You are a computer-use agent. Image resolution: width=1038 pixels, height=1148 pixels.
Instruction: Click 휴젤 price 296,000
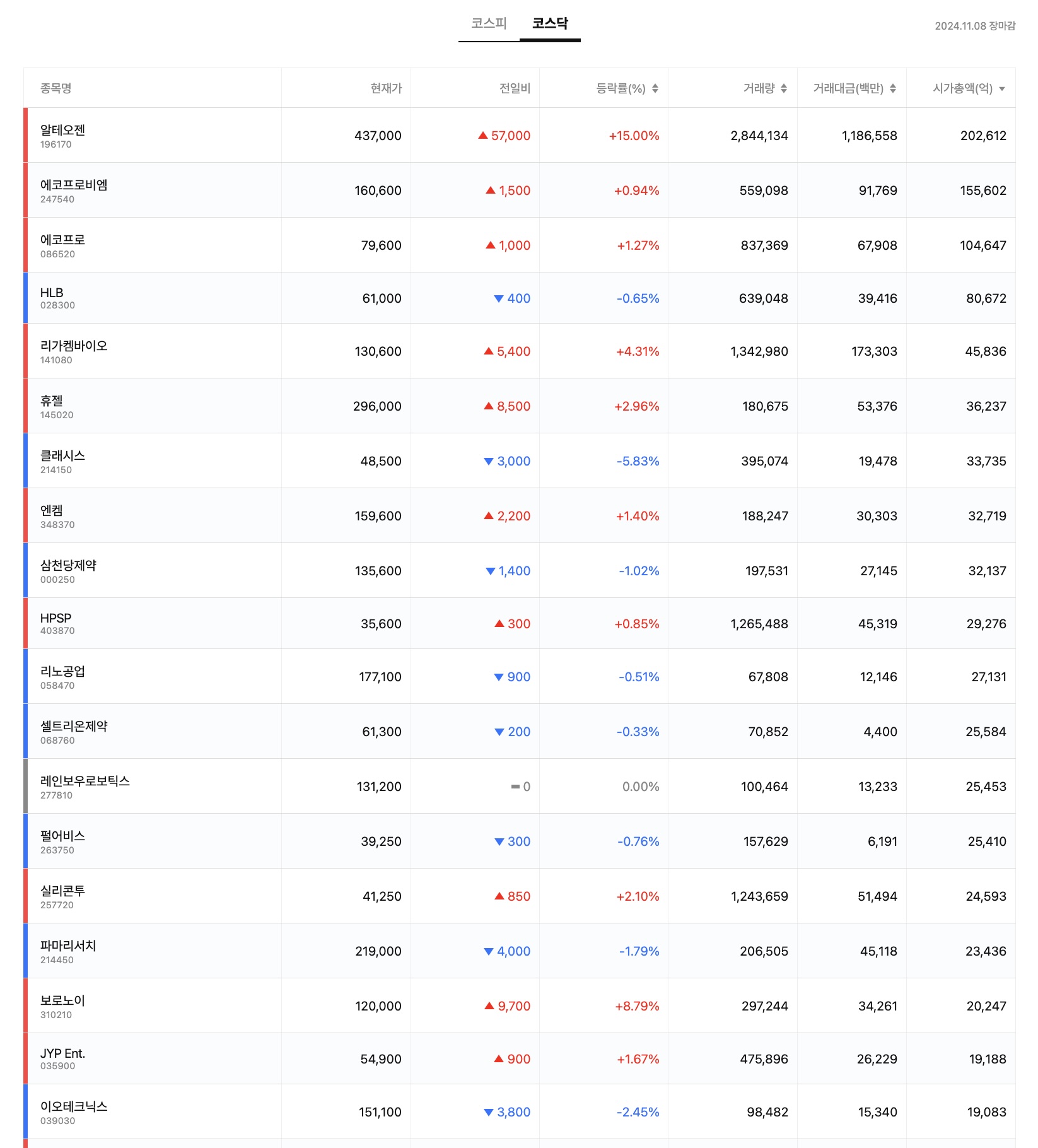(x=377, y=406)
